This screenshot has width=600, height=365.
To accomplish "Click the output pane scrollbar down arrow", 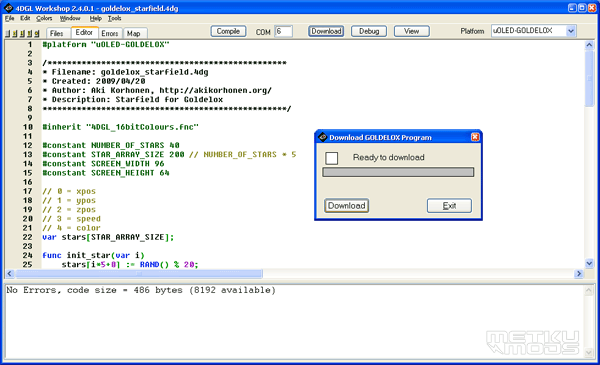I will [589, 352].
